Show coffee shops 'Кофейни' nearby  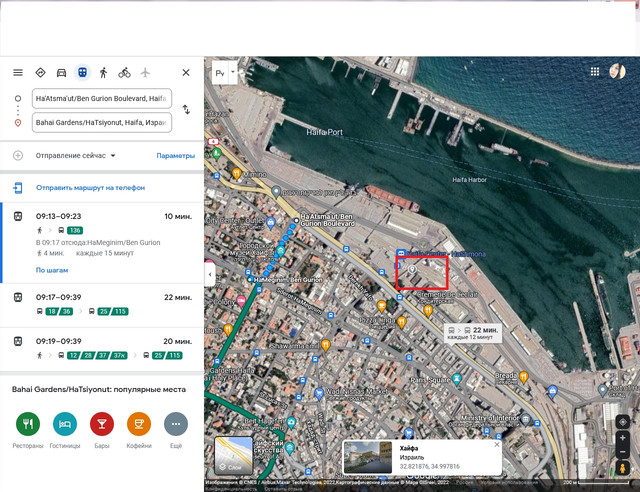(139, 424)
